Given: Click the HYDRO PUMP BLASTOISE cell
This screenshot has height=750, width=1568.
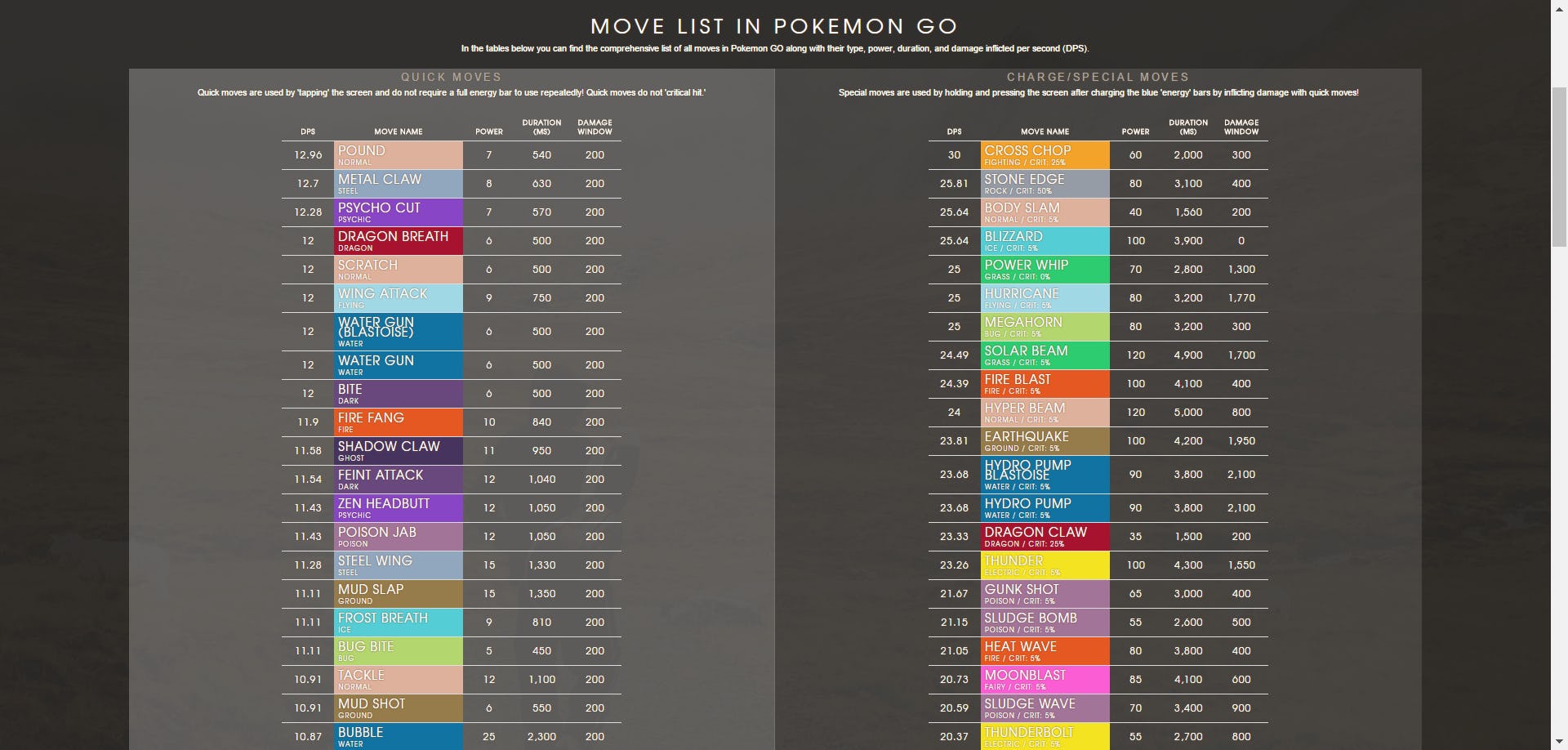Looking at the screenshot, I should (x=1045, y=475).
